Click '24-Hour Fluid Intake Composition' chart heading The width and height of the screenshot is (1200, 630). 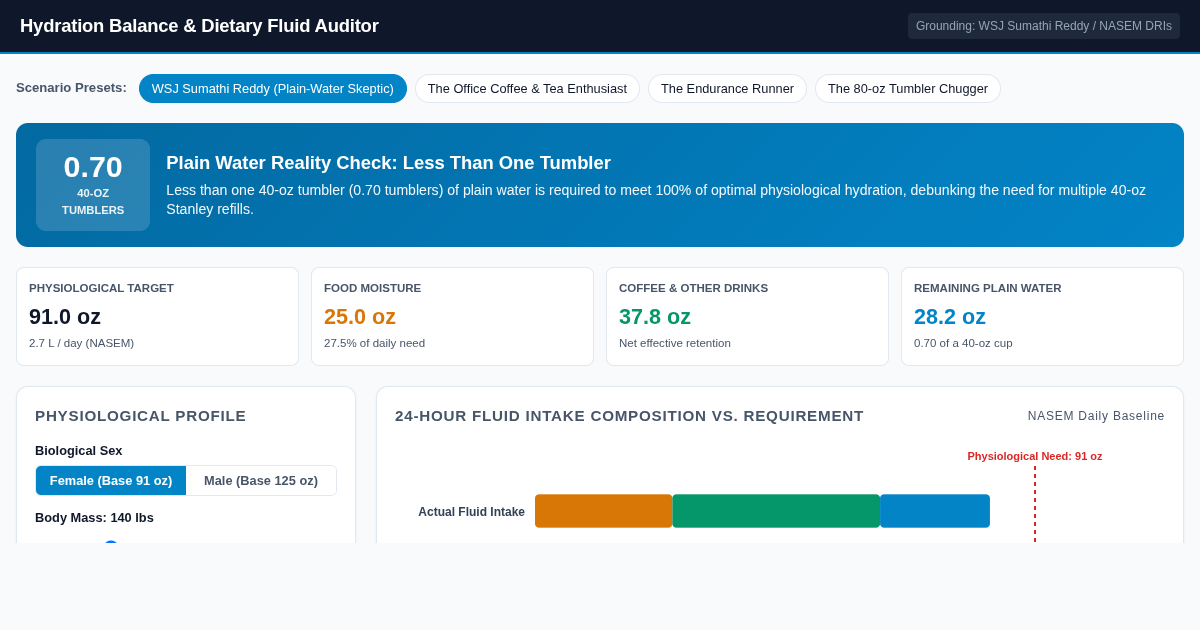629,416
